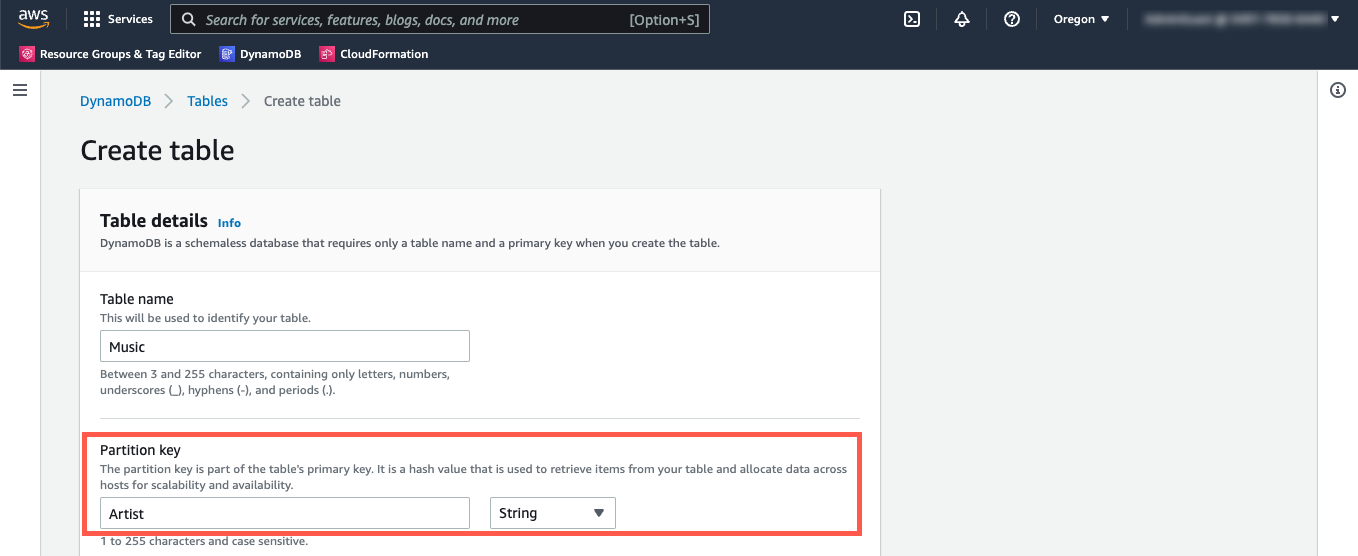1358x556 pixels.
Task: Open the info panel circle icon
Action: tap(1338, 90)
